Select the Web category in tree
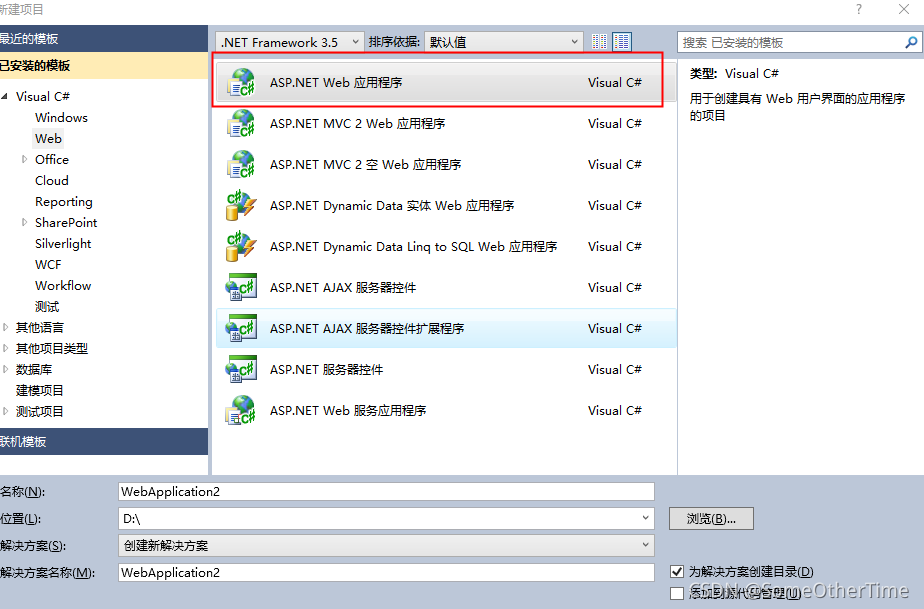This screenshot has width=924, height=609. (x=48, y=139)
